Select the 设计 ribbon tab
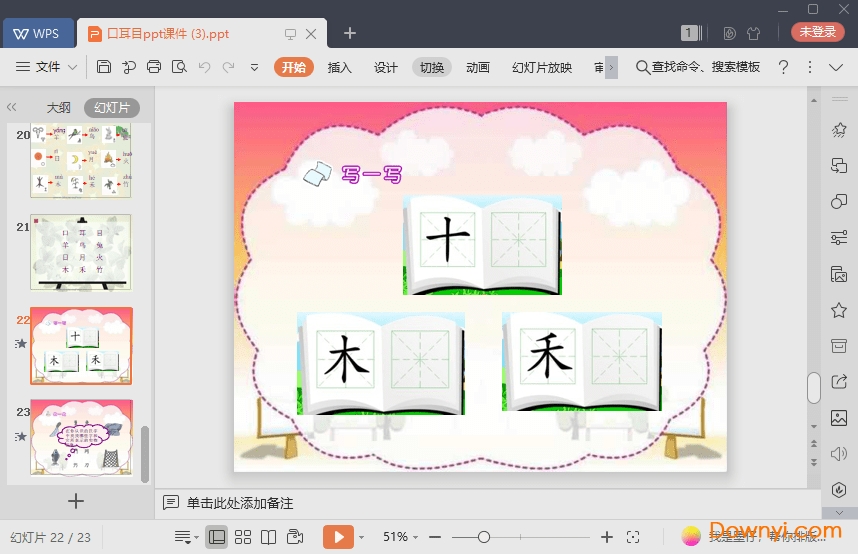Image resolution: width=858 pixels, height=554 pixels. (385, 67)
